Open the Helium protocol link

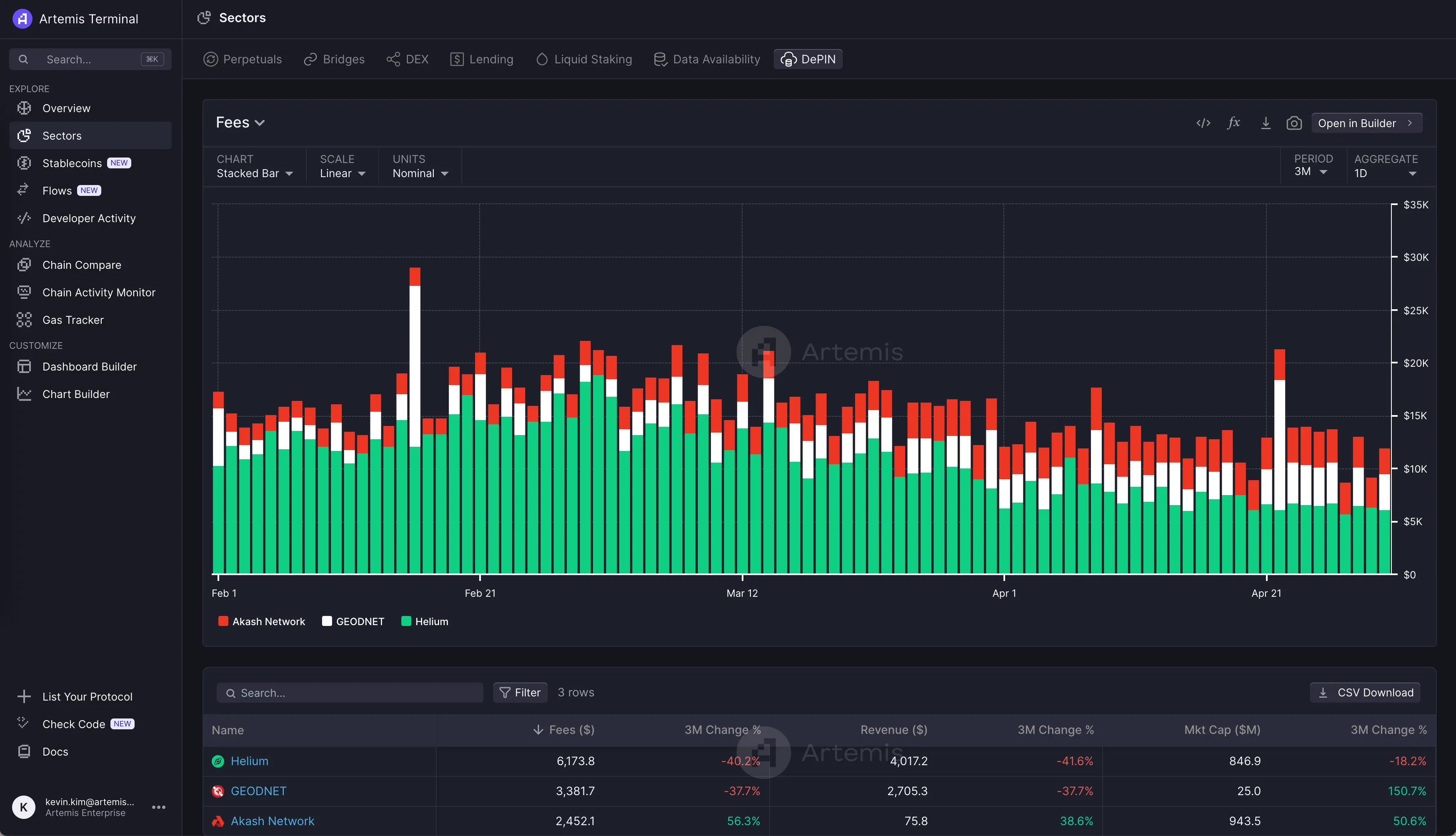pyautogui.click(x=249, y=761)
